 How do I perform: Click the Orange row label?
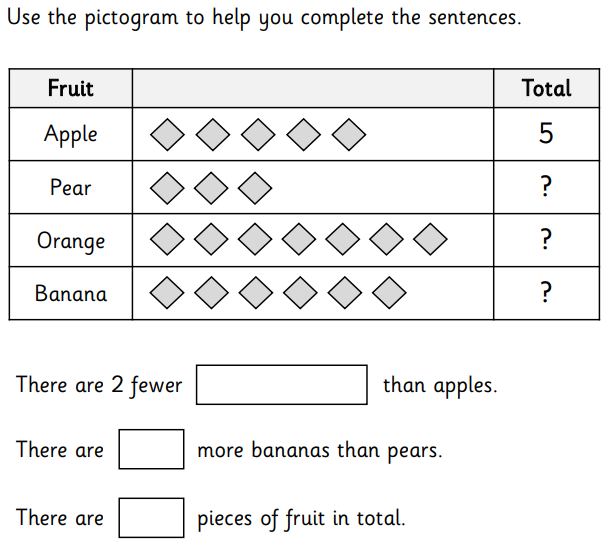click(71, 241)
